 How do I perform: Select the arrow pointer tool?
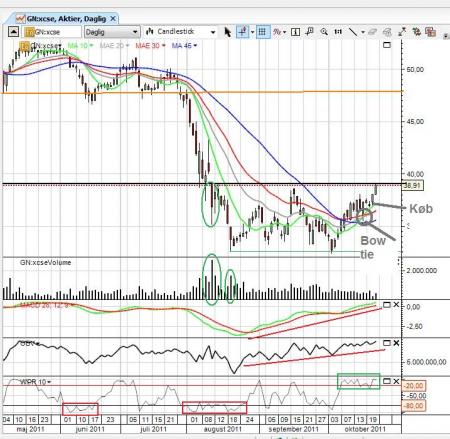228,32
